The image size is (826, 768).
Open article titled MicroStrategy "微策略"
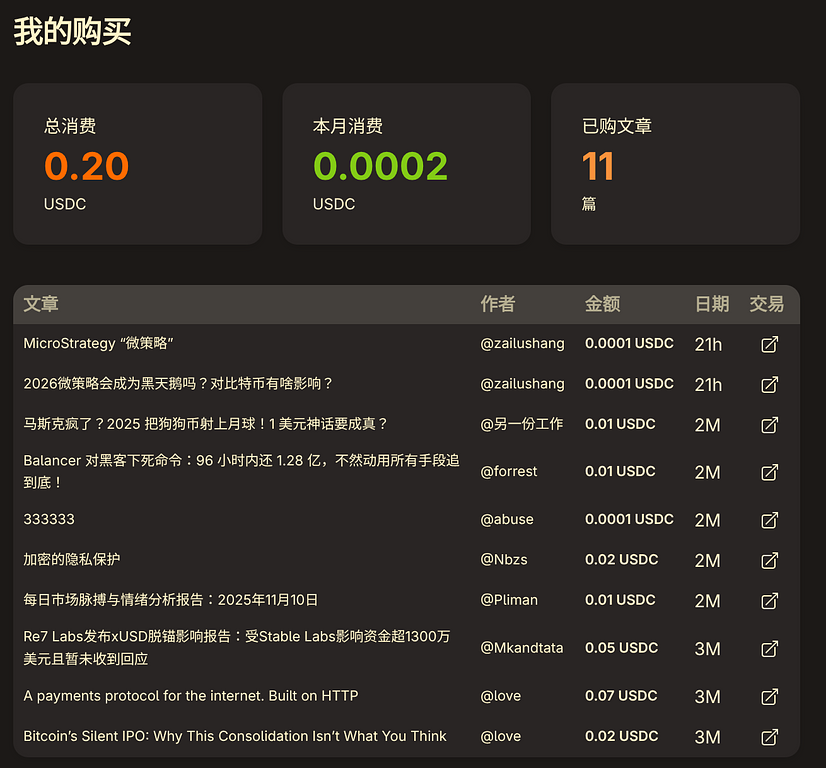tap(99, 344)
